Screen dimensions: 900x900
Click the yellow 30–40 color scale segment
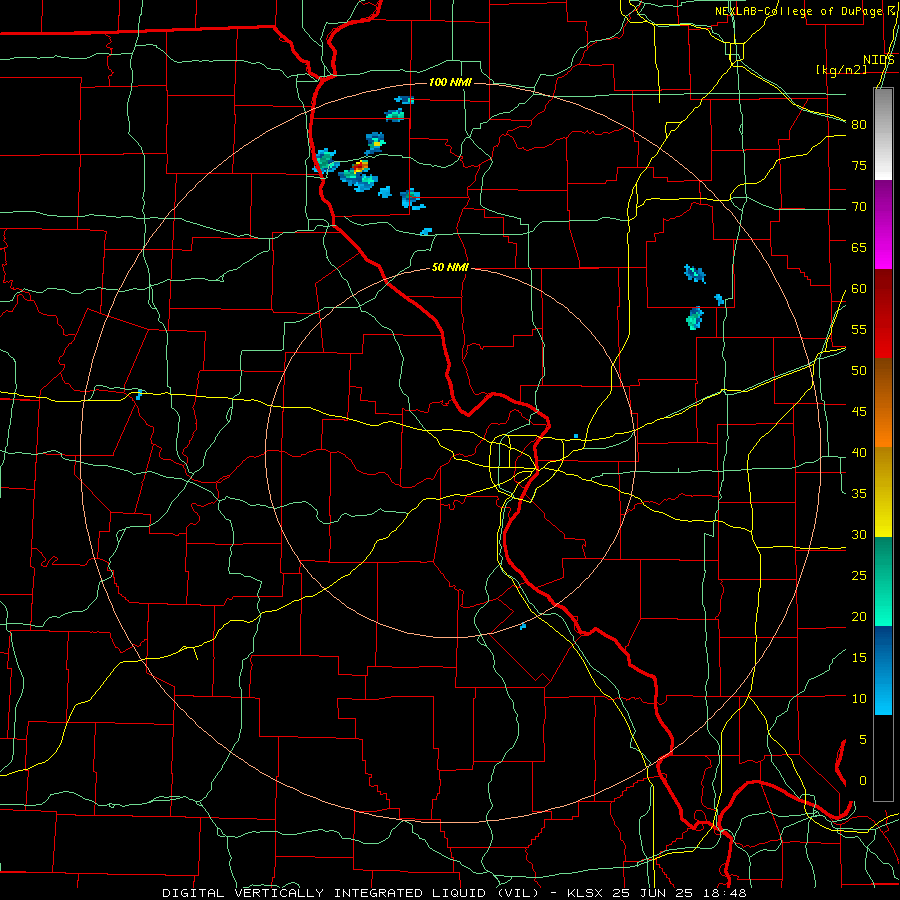click(x=883, y=492)
